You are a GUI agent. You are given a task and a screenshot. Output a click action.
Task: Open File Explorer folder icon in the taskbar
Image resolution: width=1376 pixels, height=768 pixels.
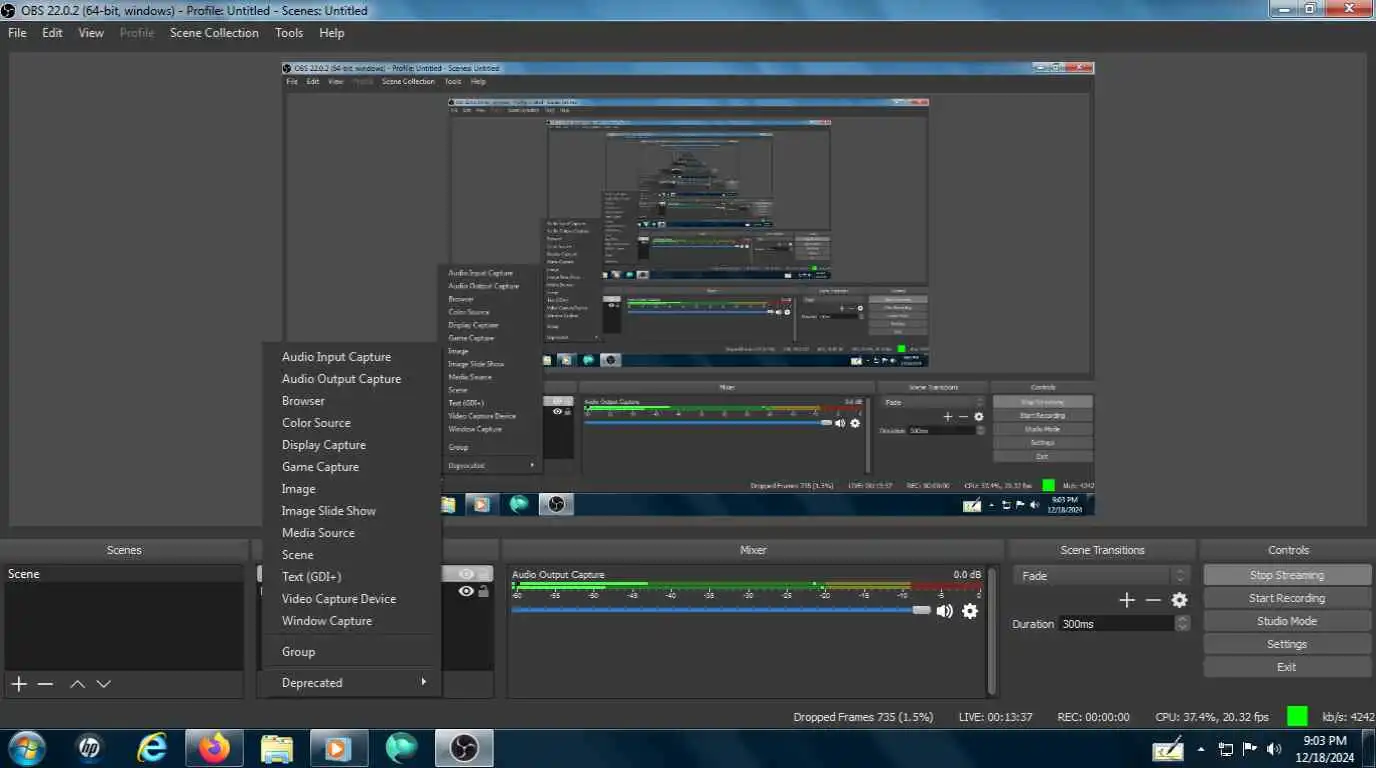[277, 748]
